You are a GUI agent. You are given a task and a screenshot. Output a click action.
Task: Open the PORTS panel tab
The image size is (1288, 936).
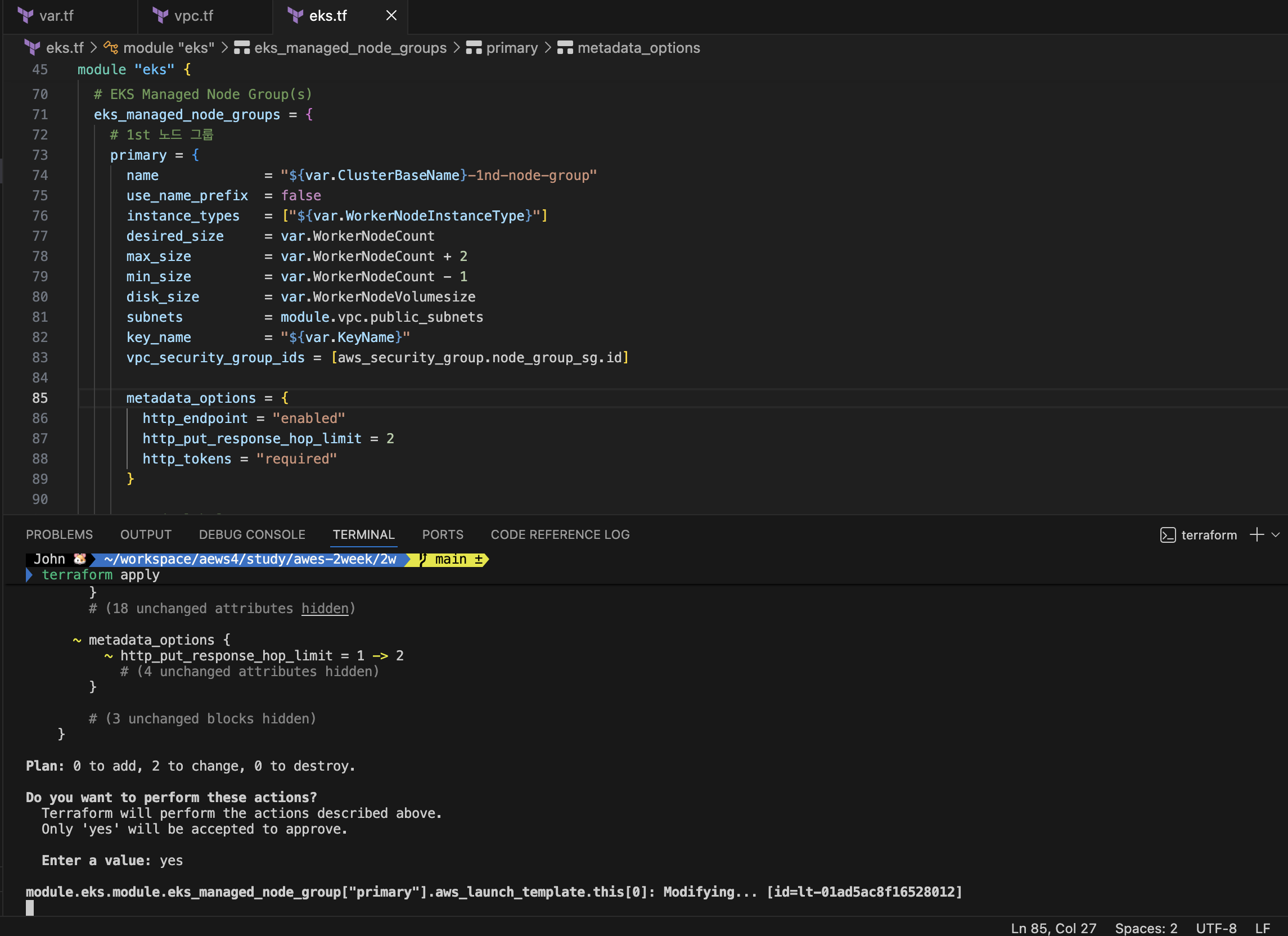(443, 534)
